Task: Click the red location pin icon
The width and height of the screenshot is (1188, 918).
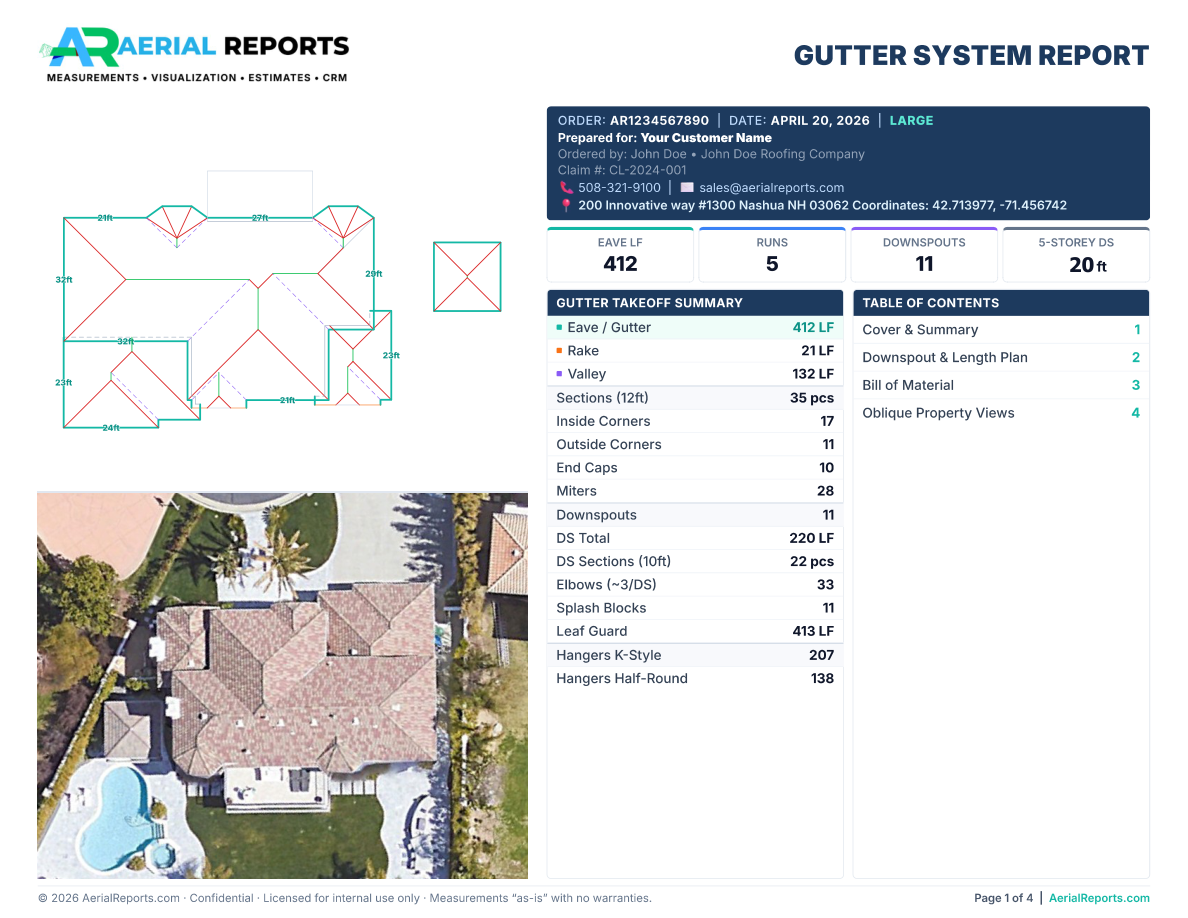Action: (566, 205)
